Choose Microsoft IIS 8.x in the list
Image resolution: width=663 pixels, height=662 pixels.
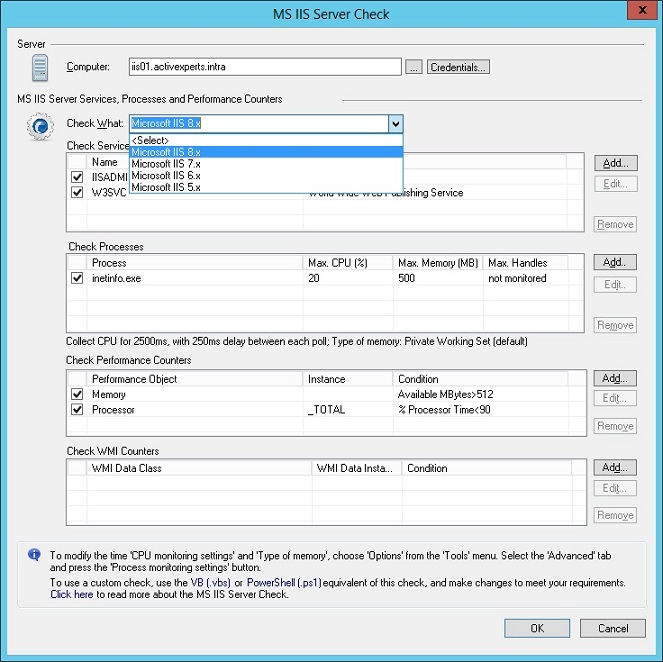click(x=266, y=152)
